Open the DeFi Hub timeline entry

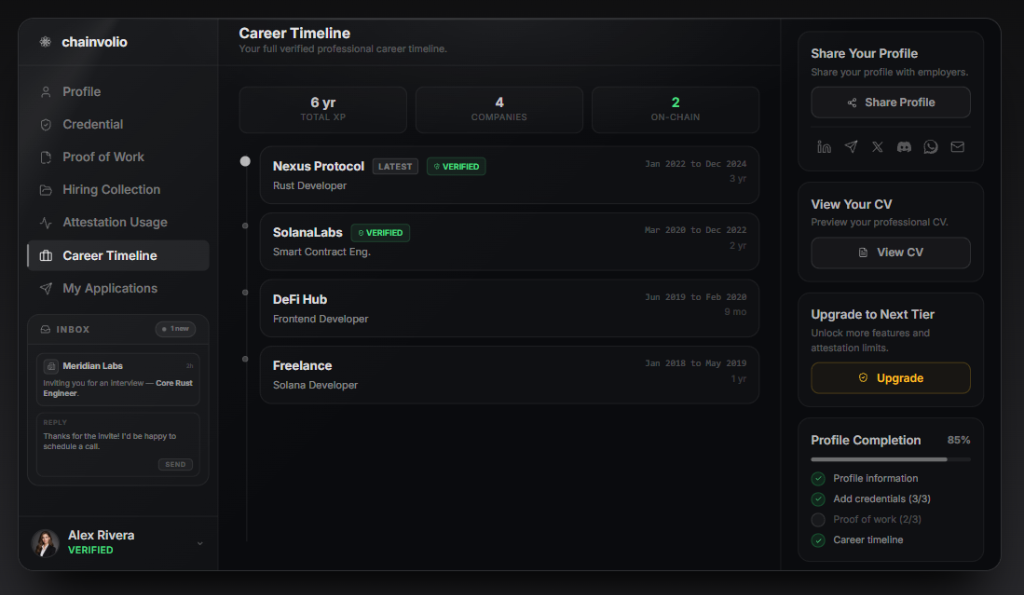(509, 308)
